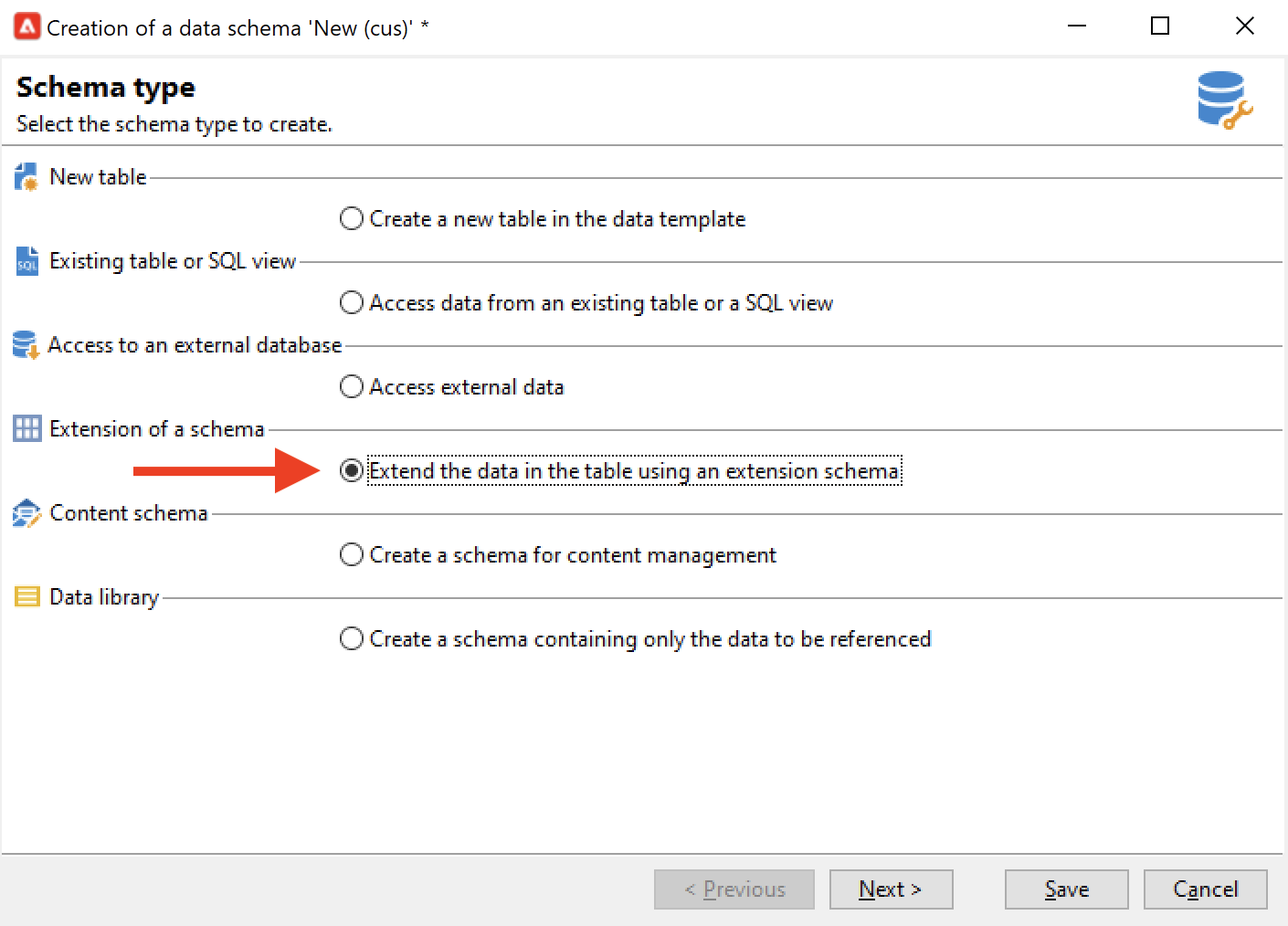This screenshot has width=1288, height=926.
Task: Select 'Create a schema containing only the data' option
Action: click(x=352, y=639)
